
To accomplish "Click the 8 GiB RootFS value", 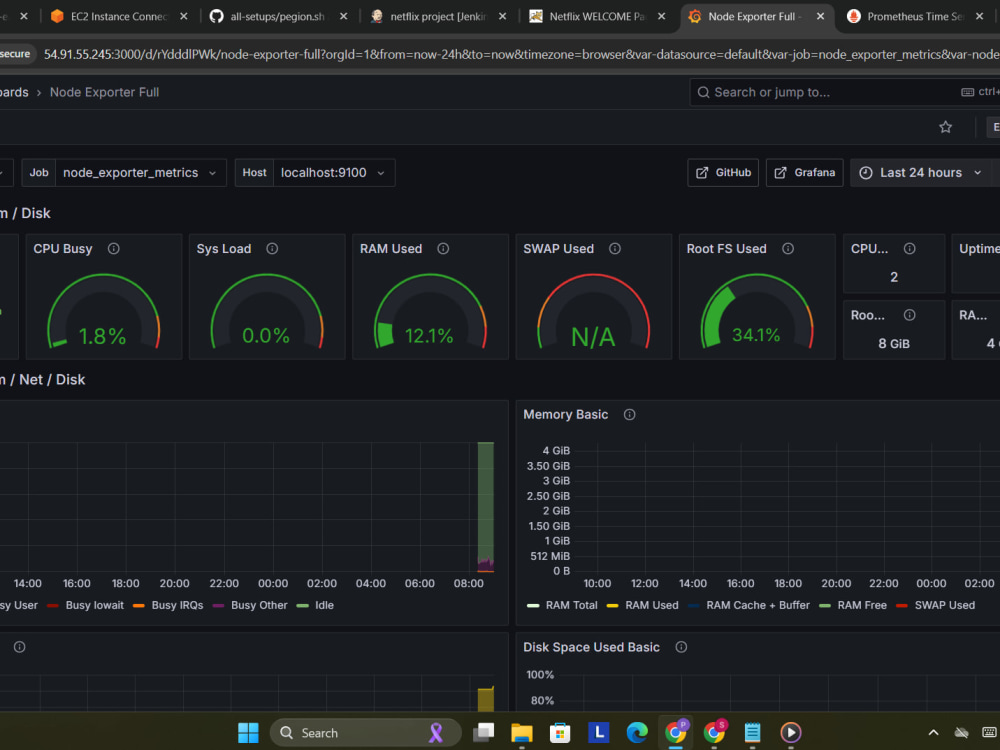I will [893, 344].
